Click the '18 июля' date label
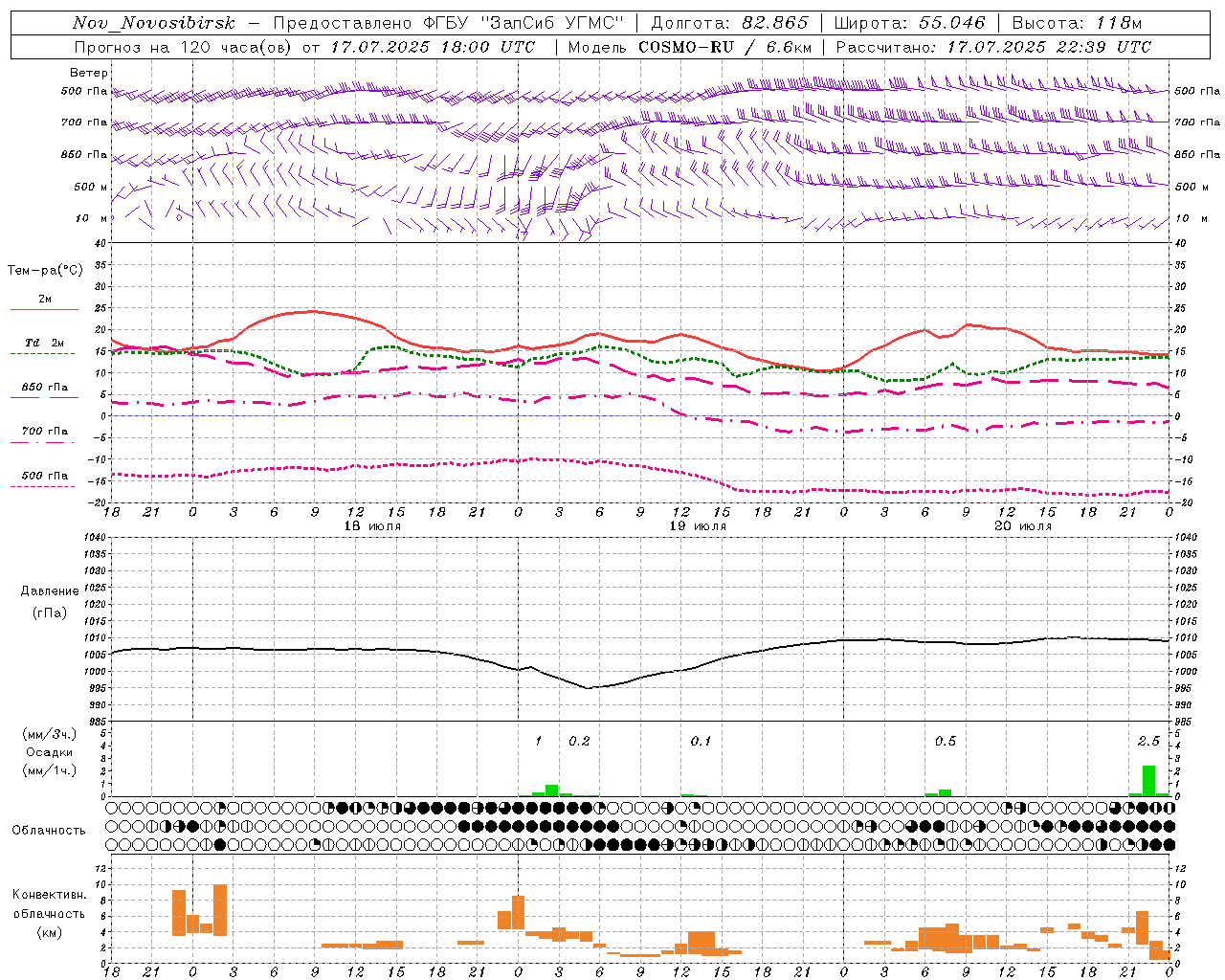The image size is (1225, 980). [372, 526]
